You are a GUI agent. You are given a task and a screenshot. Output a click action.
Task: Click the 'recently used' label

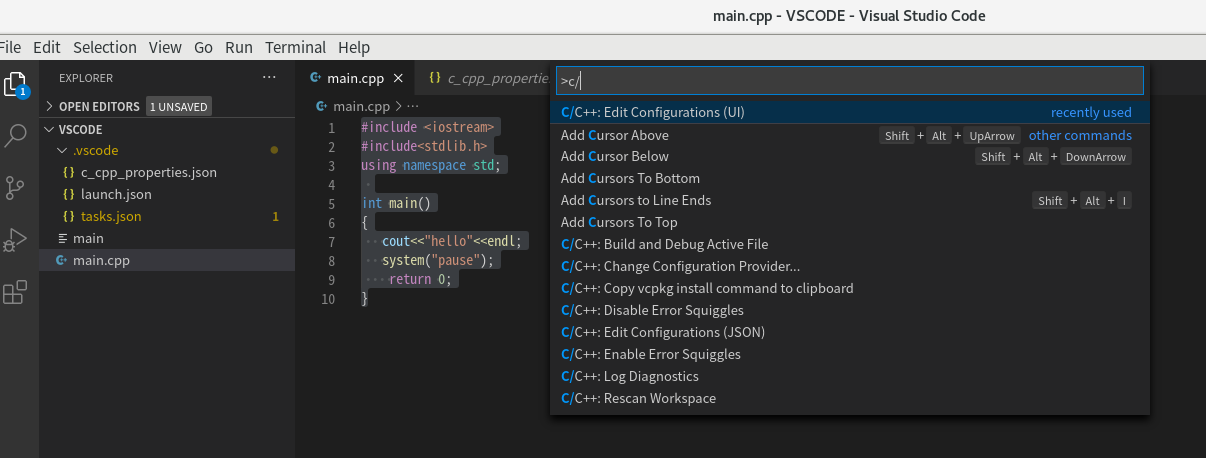[1091, 112]
